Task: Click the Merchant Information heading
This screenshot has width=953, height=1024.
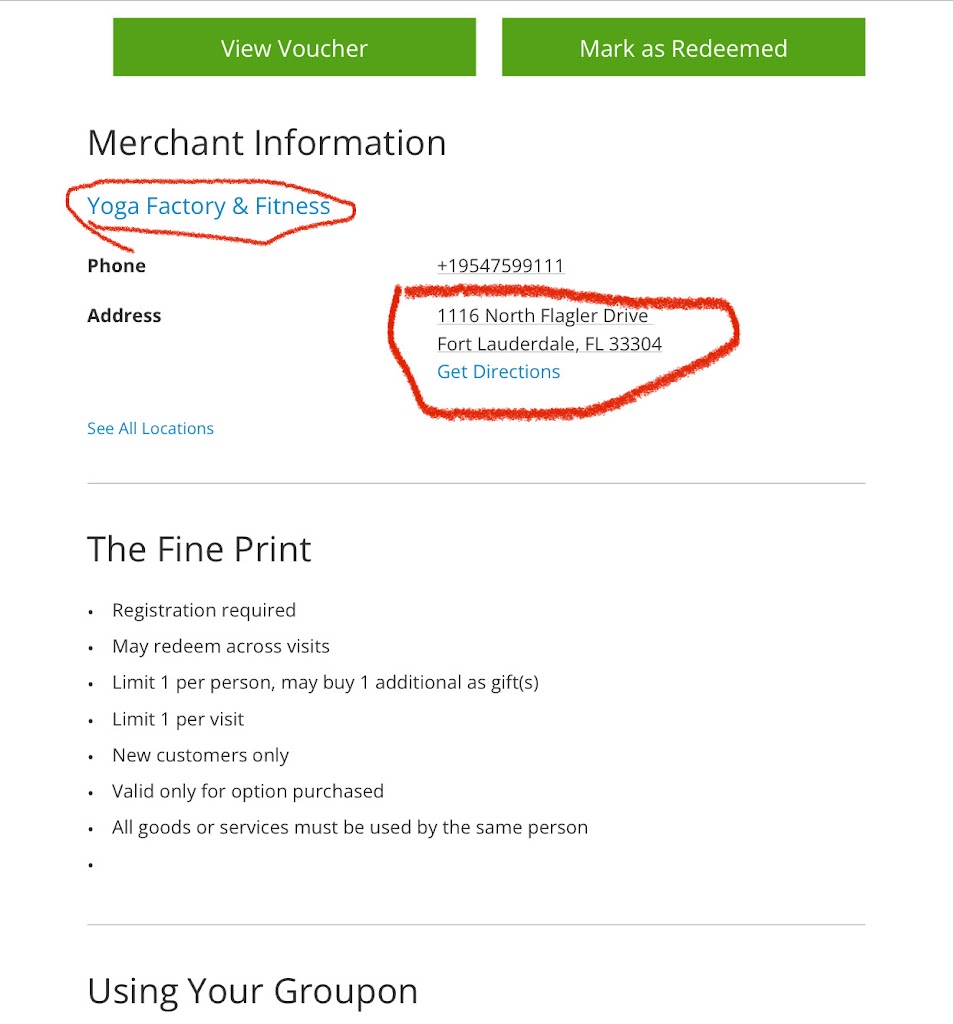Action: pos(266,143)
